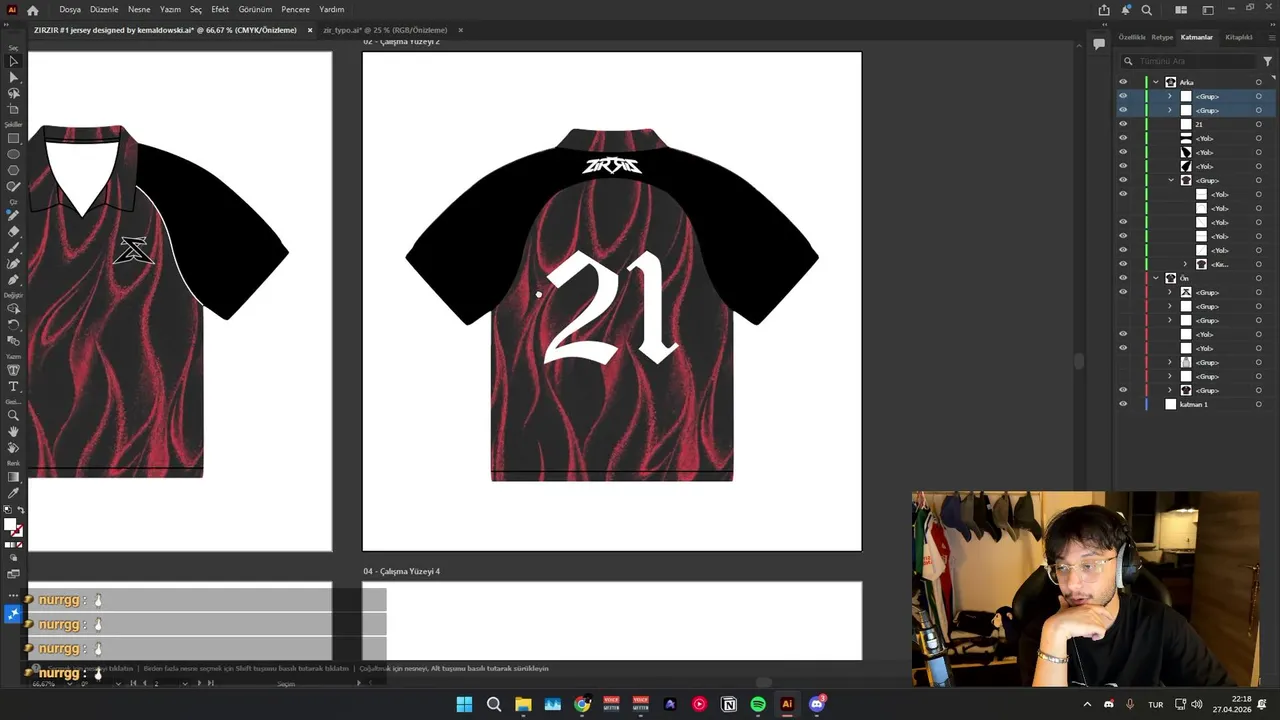Open the Layers panel hamburger menu
1280x720 pixels.
(1271, 37)
